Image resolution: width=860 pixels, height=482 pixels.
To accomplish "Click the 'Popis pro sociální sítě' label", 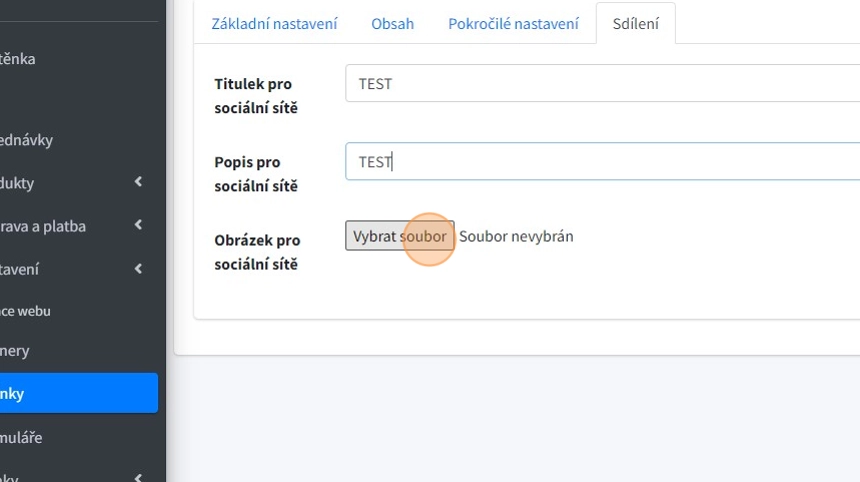I will [x=256, y=174].
